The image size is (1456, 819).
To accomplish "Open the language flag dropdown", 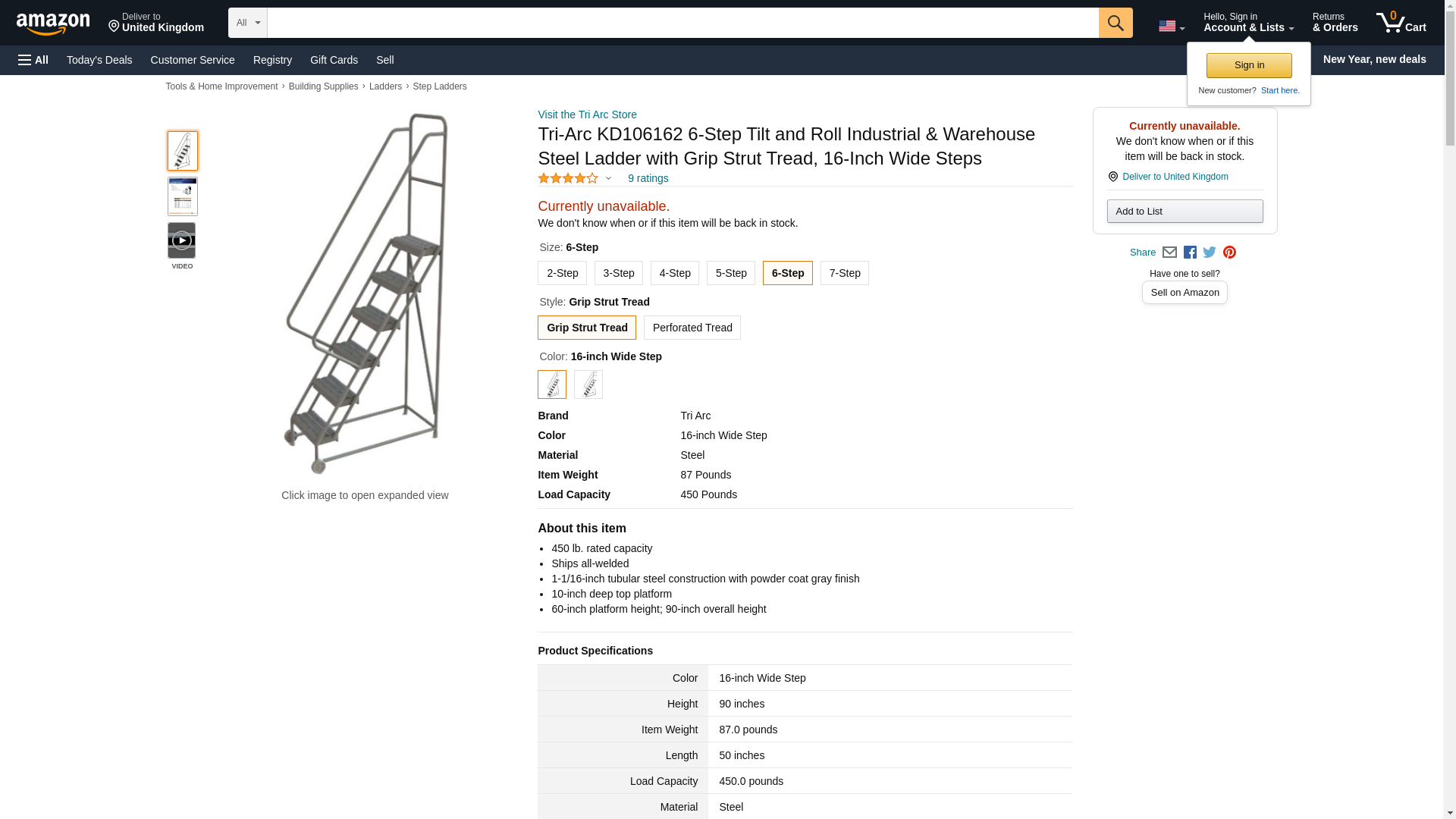I will [x=1171, y=27].
